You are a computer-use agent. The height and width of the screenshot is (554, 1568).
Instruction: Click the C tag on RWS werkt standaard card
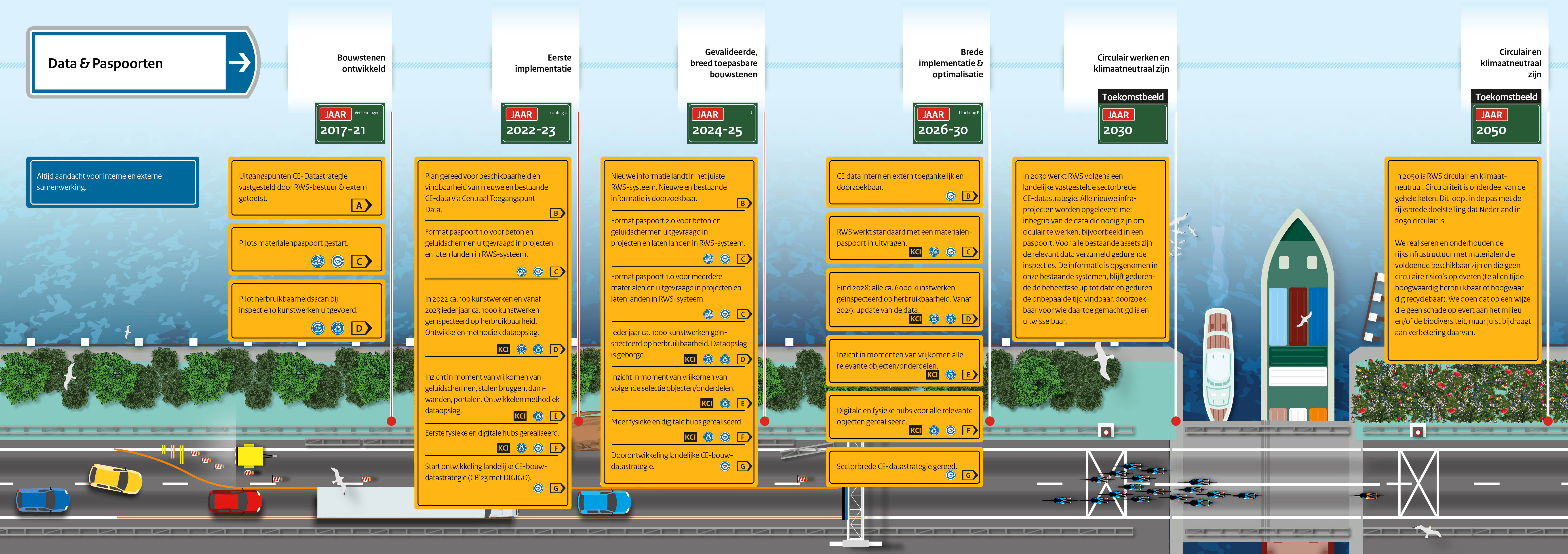click(x=970, y=252)
